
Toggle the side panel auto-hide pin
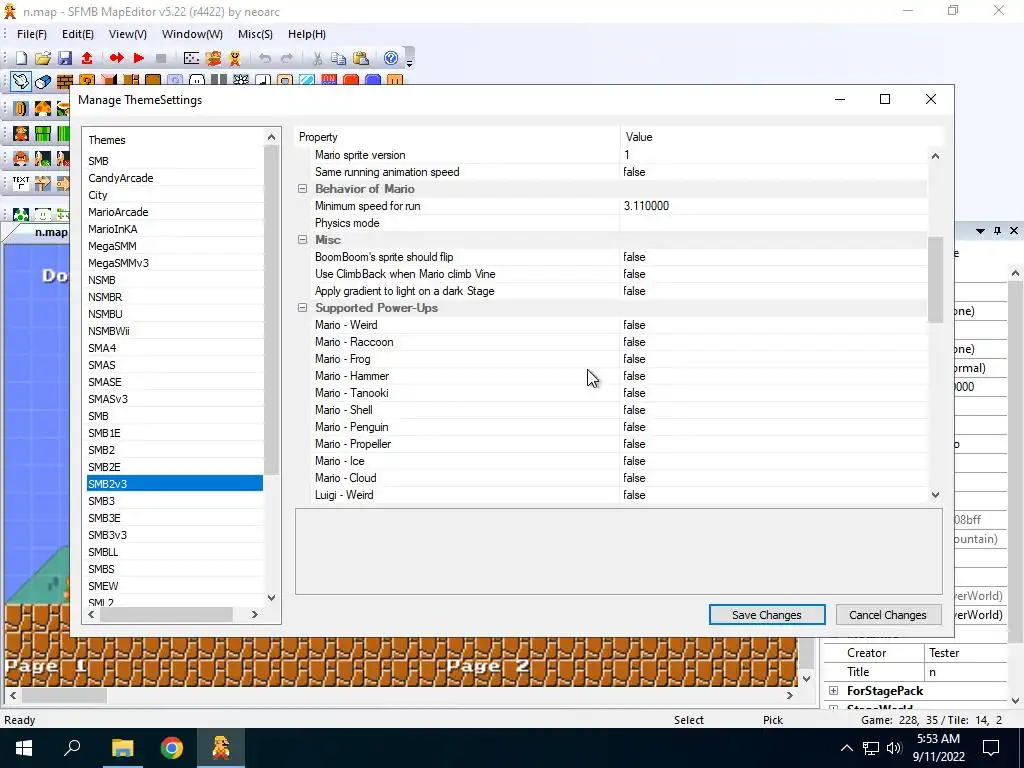pos(997,231)
